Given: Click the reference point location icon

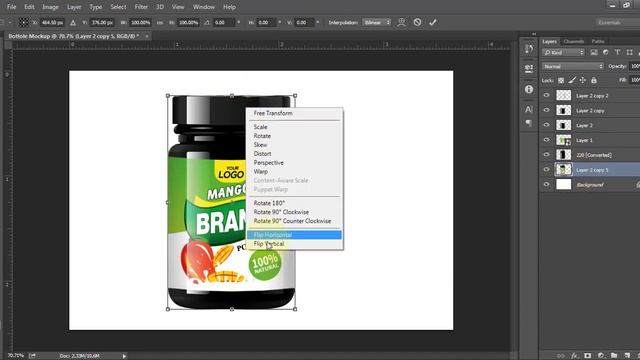Looking at the screenshot, I should [24, 22].
